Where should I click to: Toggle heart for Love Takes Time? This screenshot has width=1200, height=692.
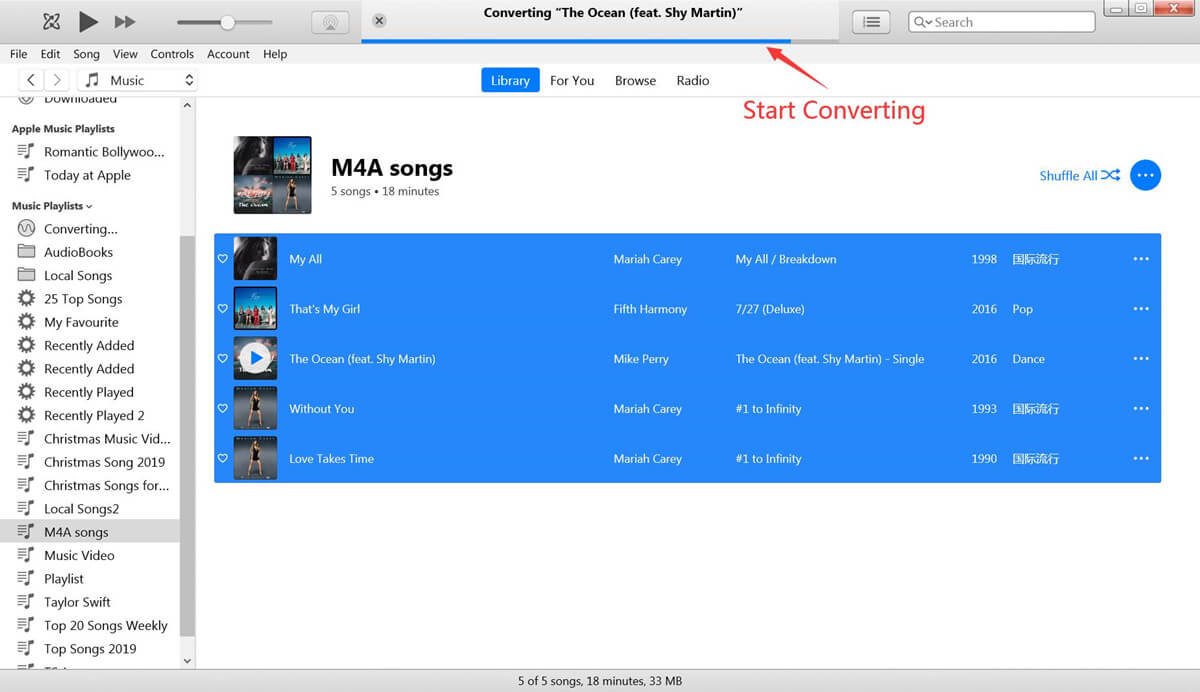(223, 459)
